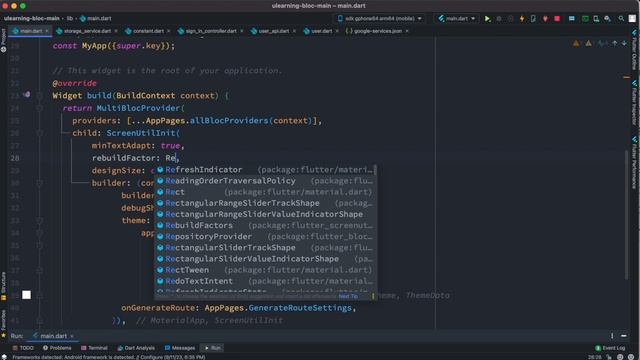640x360 pixels.
Task: Choose Rect completion suggestion
Action: [x=265, y=192]
